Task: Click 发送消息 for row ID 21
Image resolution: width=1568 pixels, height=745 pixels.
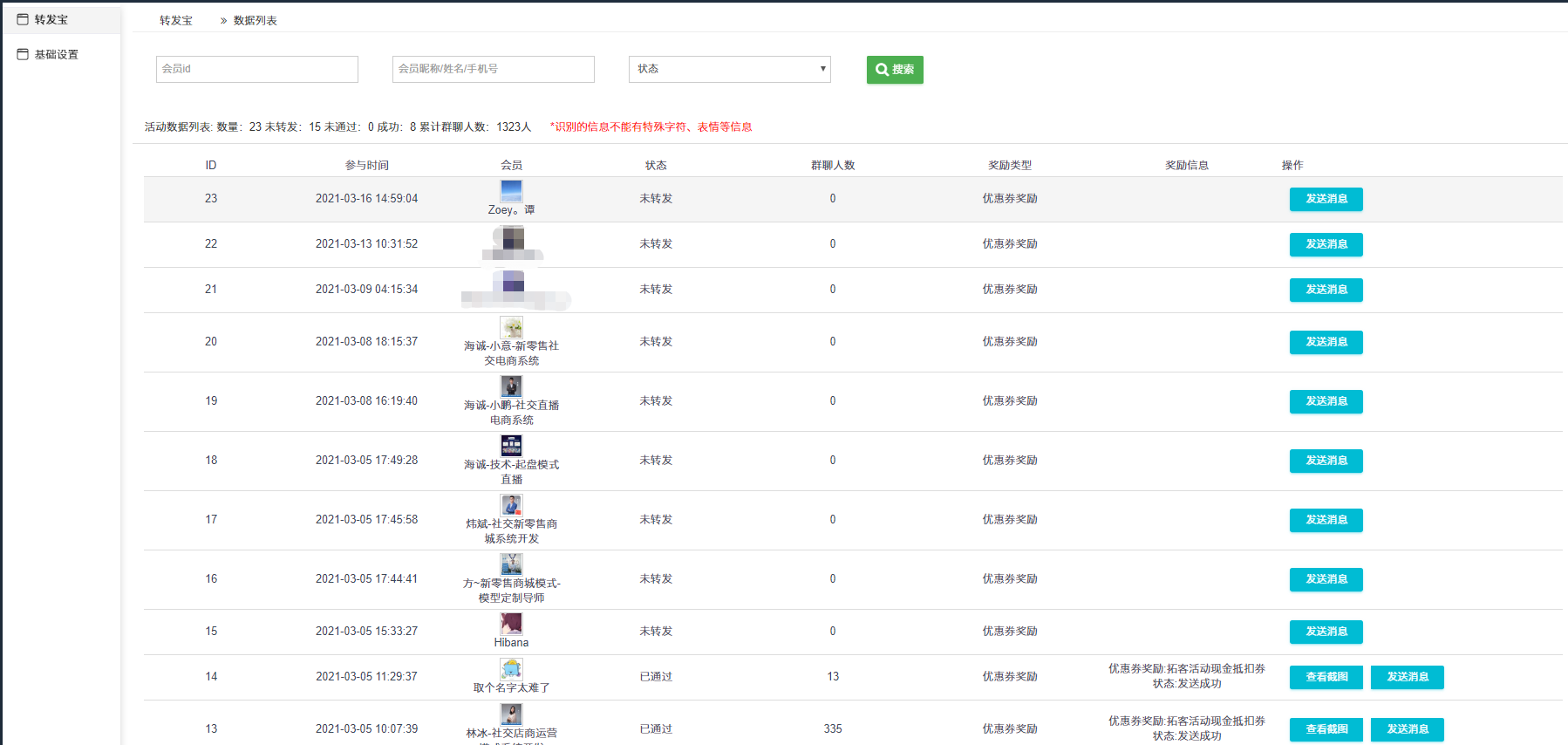Action: point(1326,290)
